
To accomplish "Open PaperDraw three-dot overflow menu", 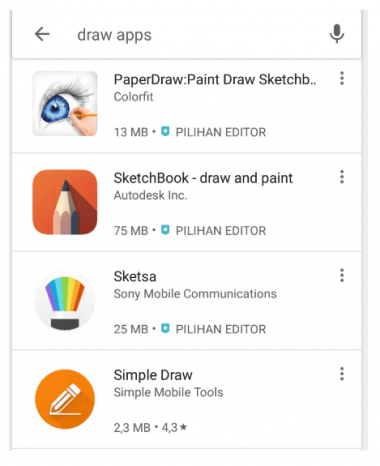I will click(x=342, y=78).
